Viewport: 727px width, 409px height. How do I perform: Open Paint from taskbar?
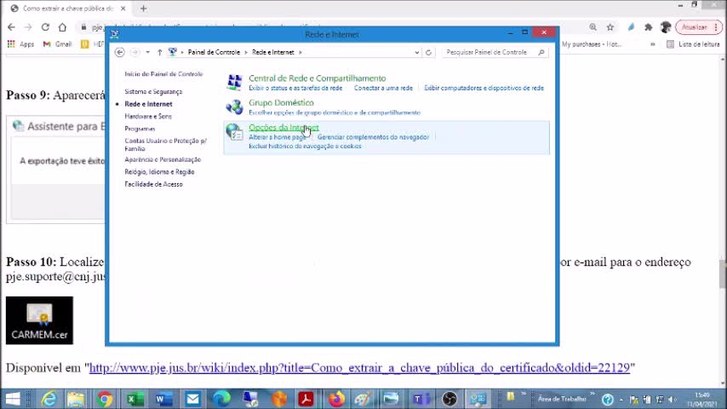coord(363,399)
